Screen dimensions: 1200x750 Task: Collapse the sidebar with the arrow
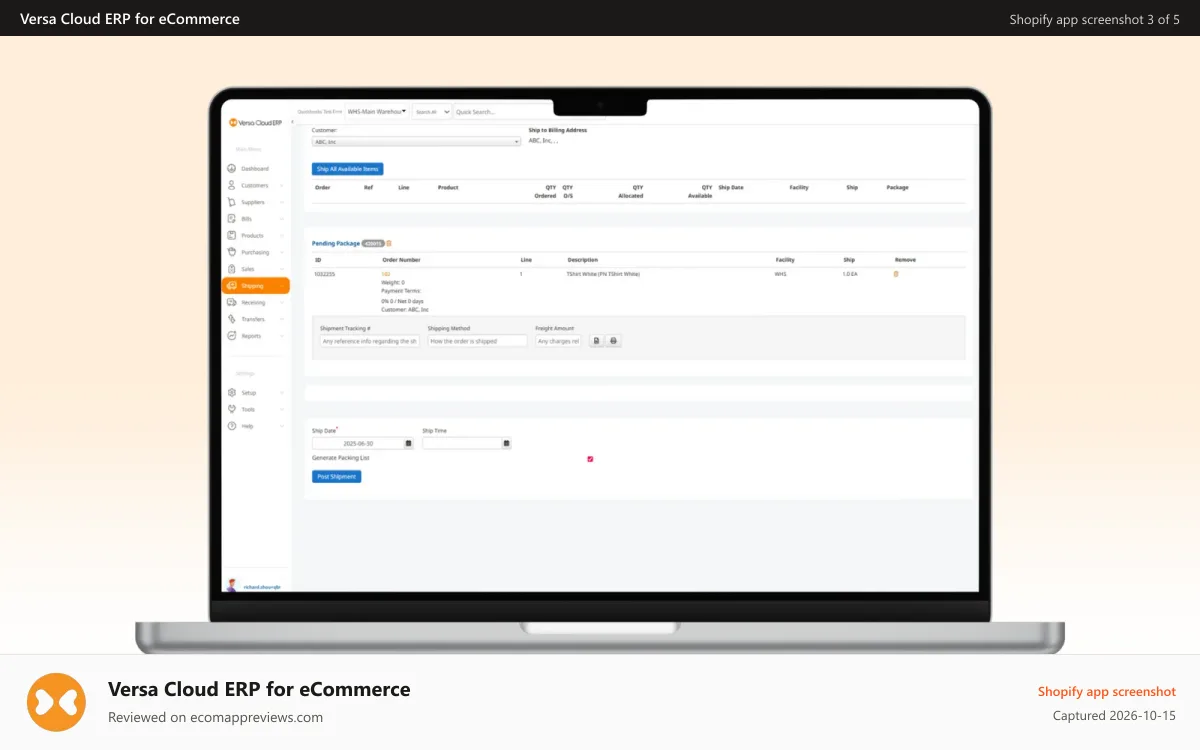tap(291, 122)
